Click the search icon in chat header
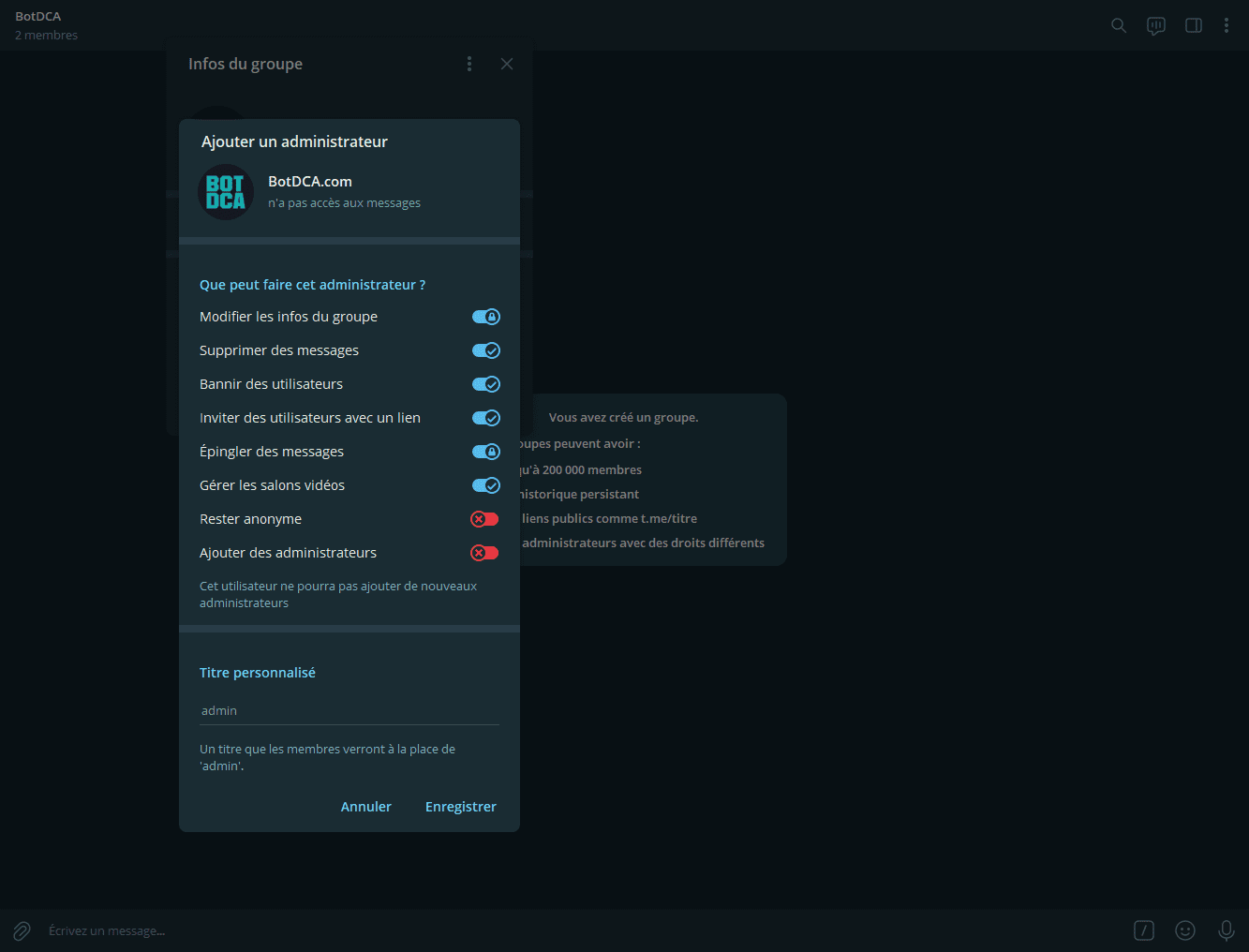Screen dimensions: 1249x952 1118,25
